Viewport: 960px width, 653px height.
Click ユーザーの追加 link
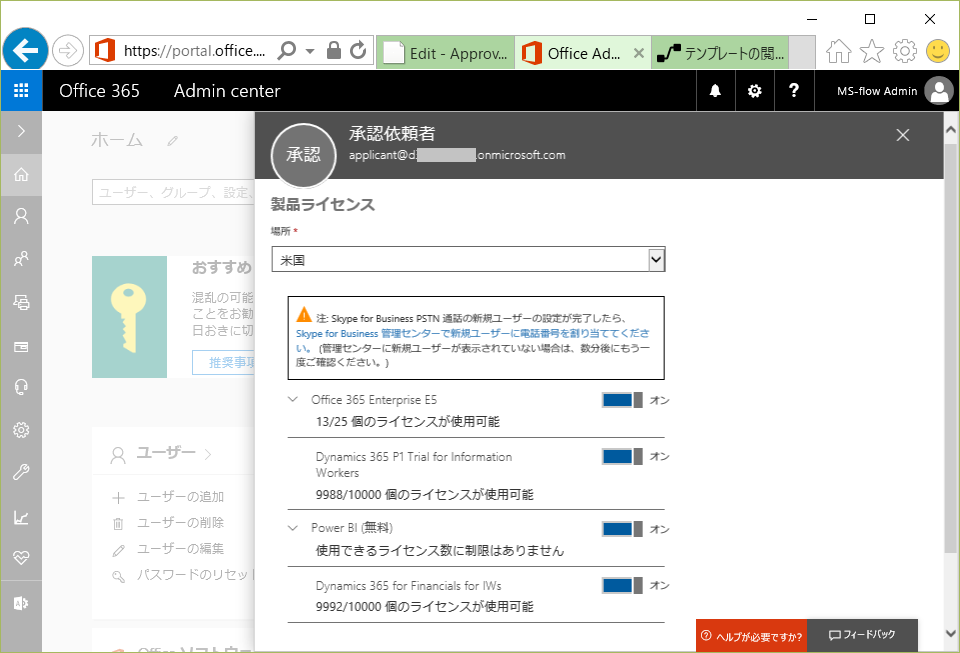tap(180, 497)
